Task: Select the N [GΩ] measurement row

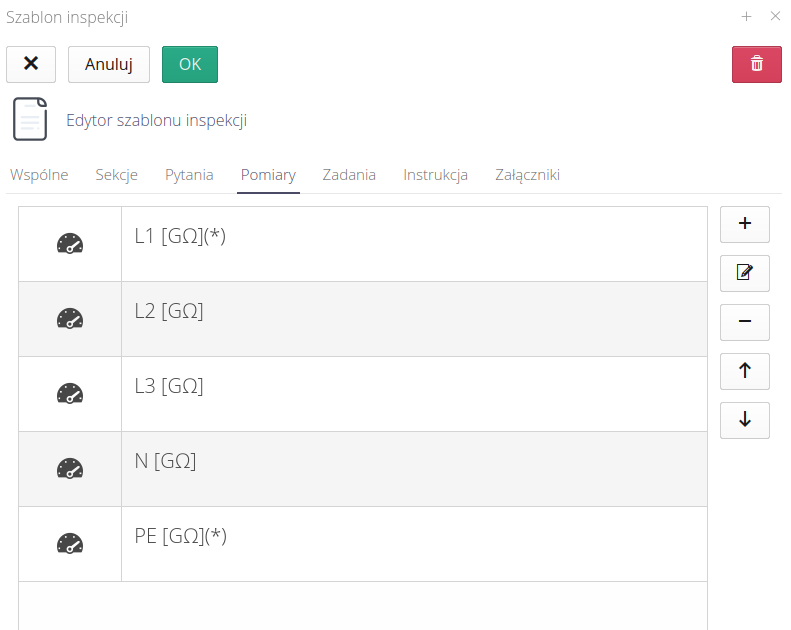Action: pos(413,469)
